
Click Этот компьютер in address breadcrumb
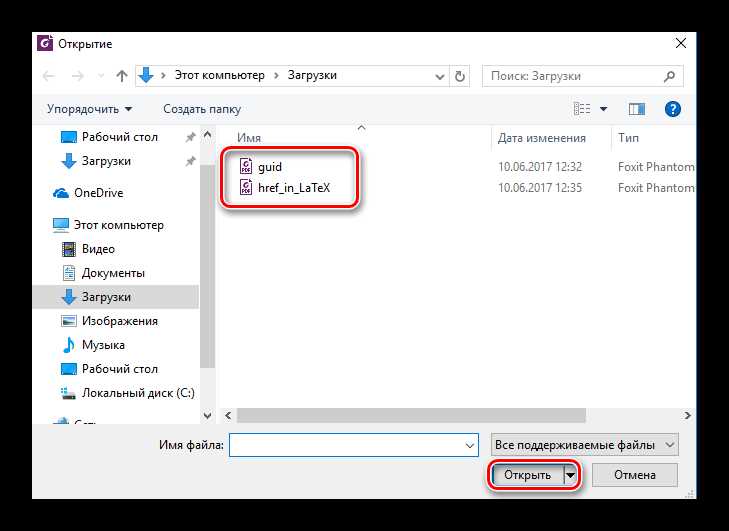click(x=219, y=75)
